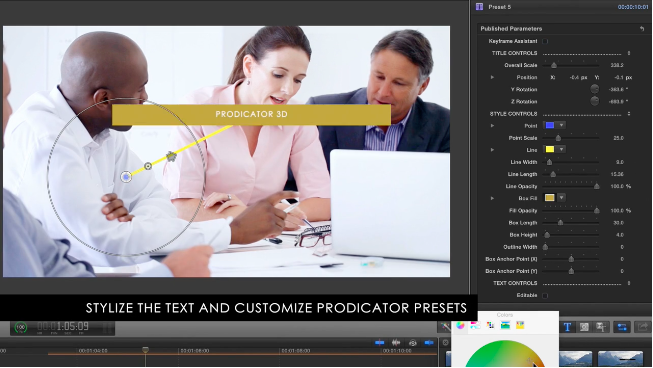The height and width of the screenshot is (368, 653).
Task: Toggle audio skimming waveform icon
Action: 396,343
